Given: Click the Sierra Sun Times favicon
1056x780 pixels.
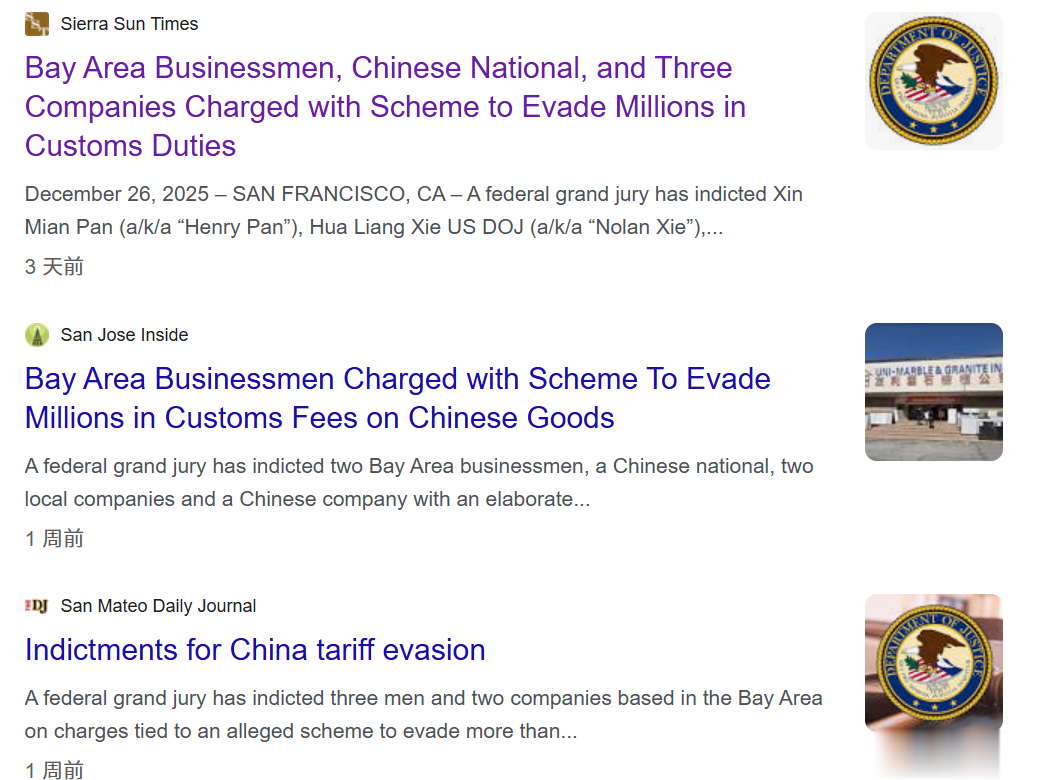Looking at the screenshot, I should [37, 24].
